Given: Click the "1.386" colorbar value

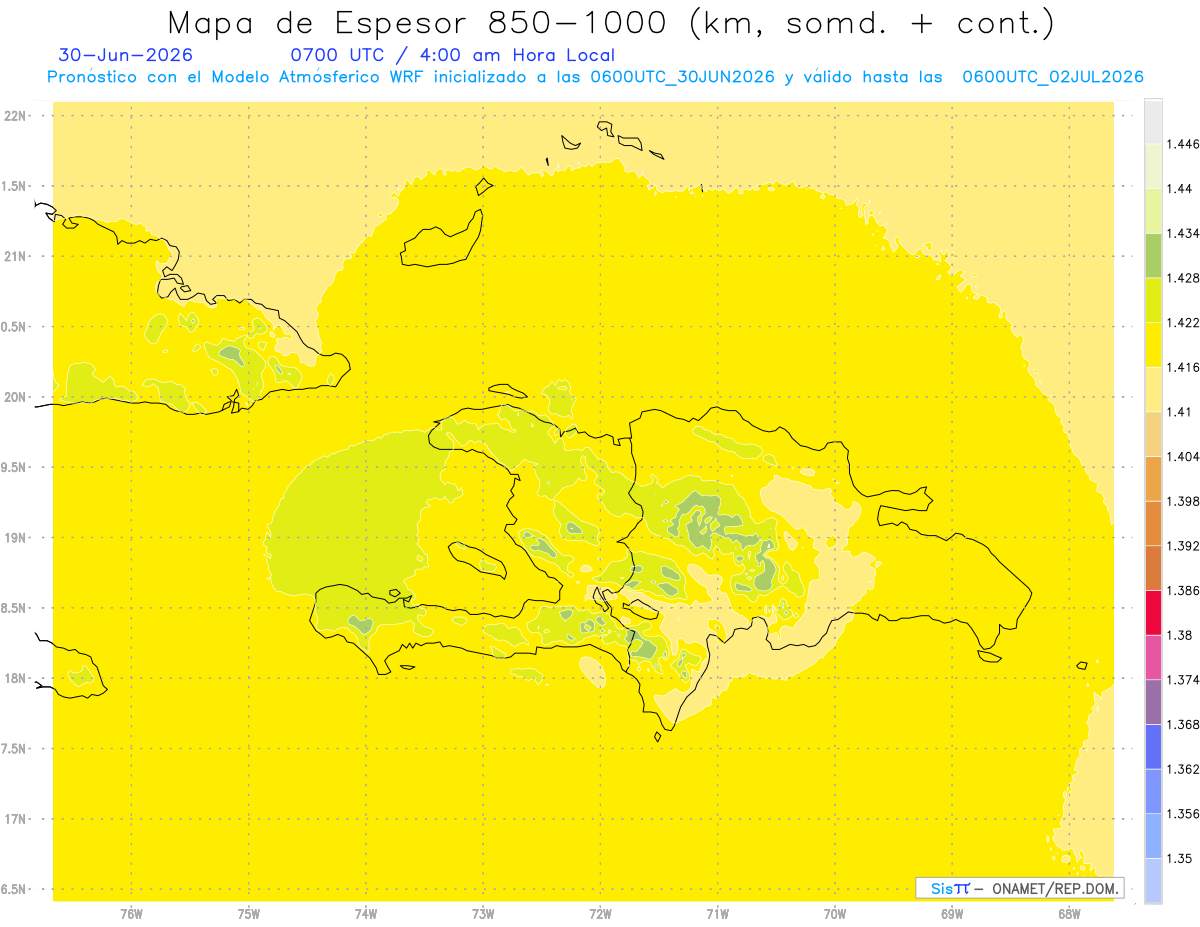Looking at the screenshot, I should [x=1183, y=590].
